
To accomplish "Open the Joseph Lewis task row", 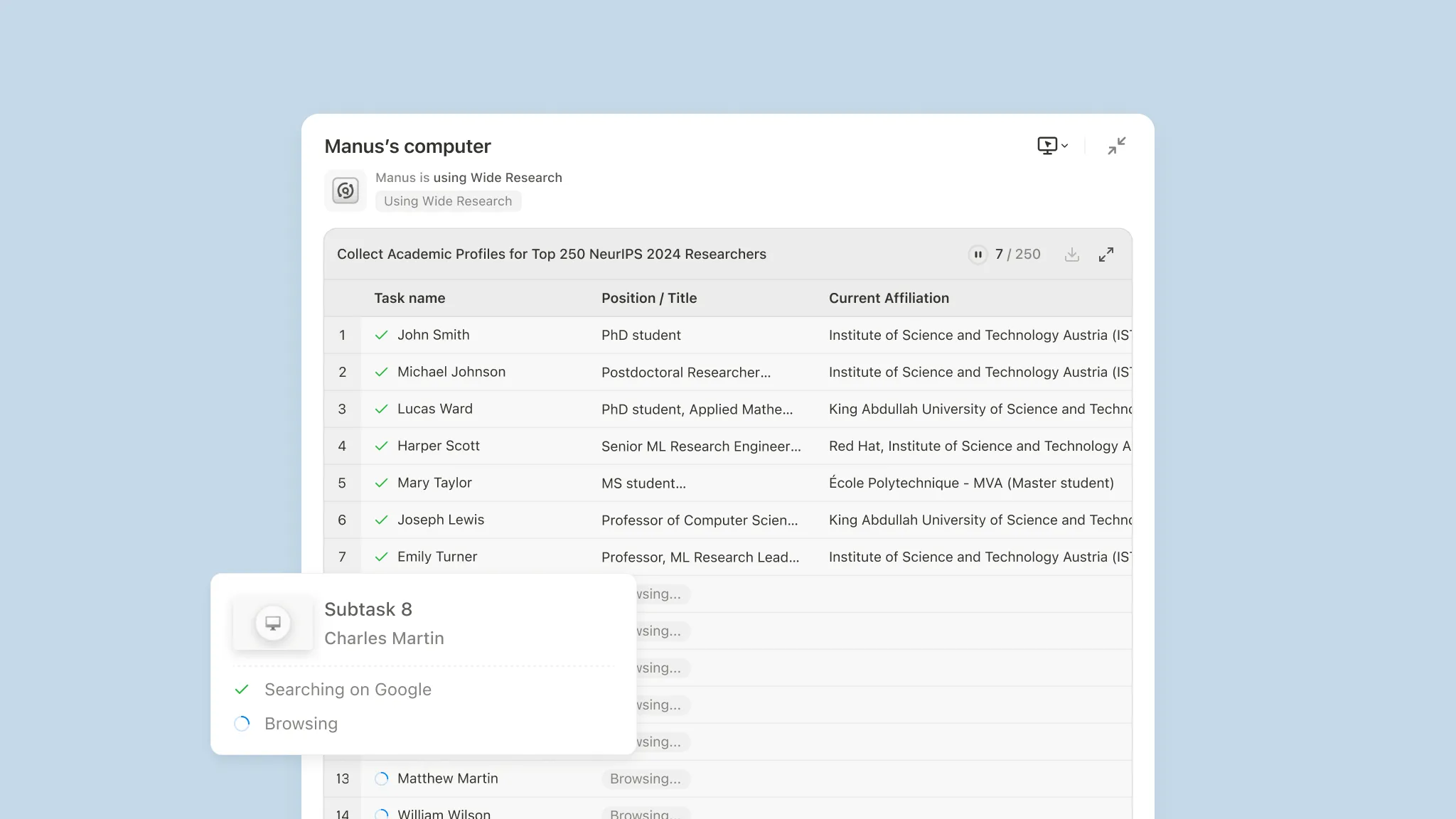I will click(728, 520).
